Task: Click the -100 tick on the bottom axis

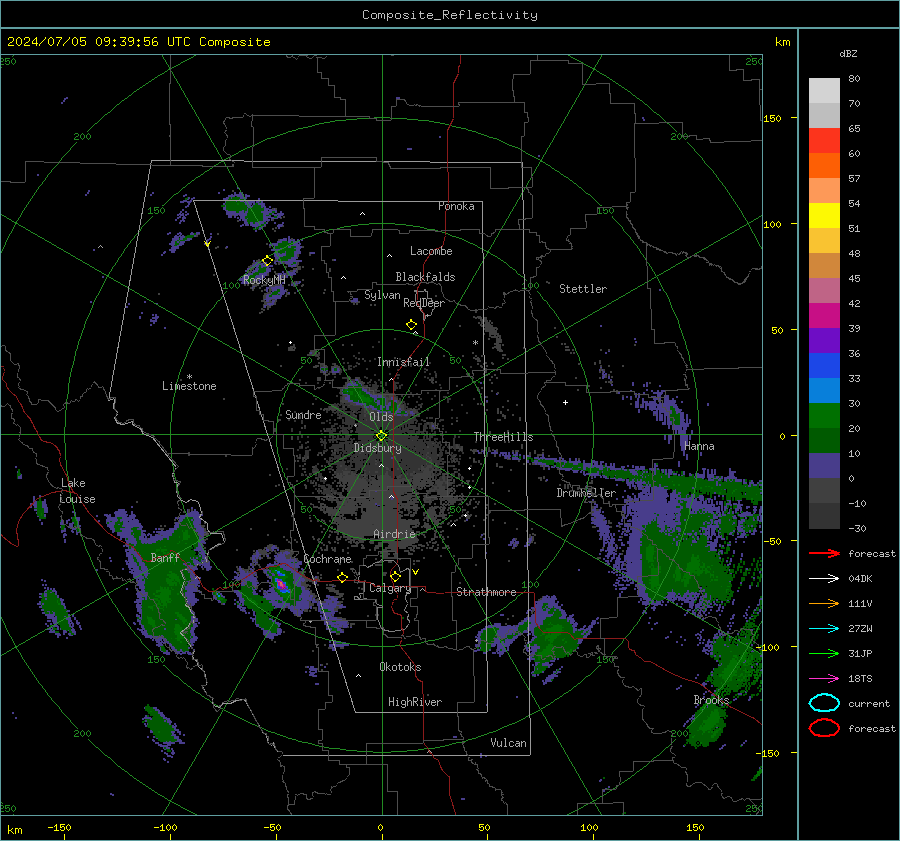Action: point(165,828)
